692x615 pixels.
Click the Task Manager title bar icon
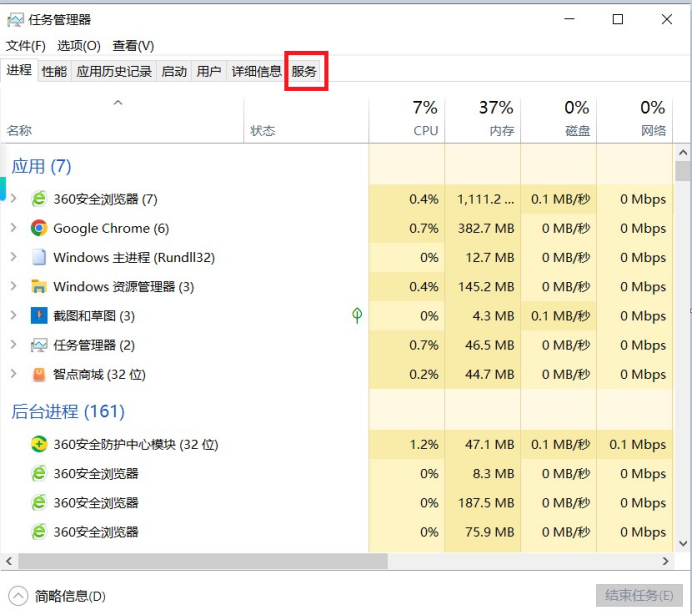pos(15,20)
